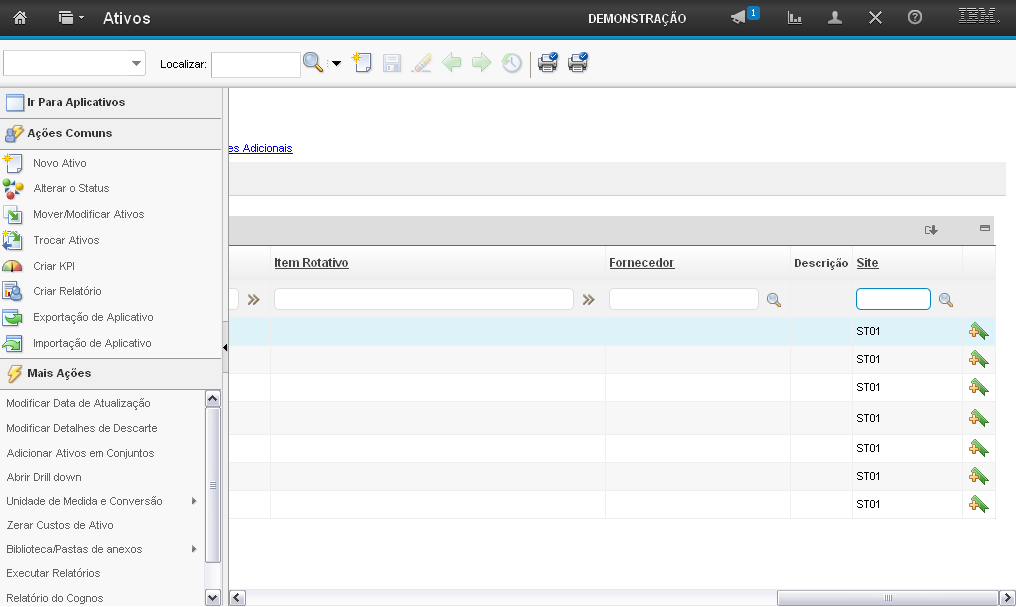
Task: Sort by the Item Rotativo column header
Action: pyautogui.click(x=311, y=263)
